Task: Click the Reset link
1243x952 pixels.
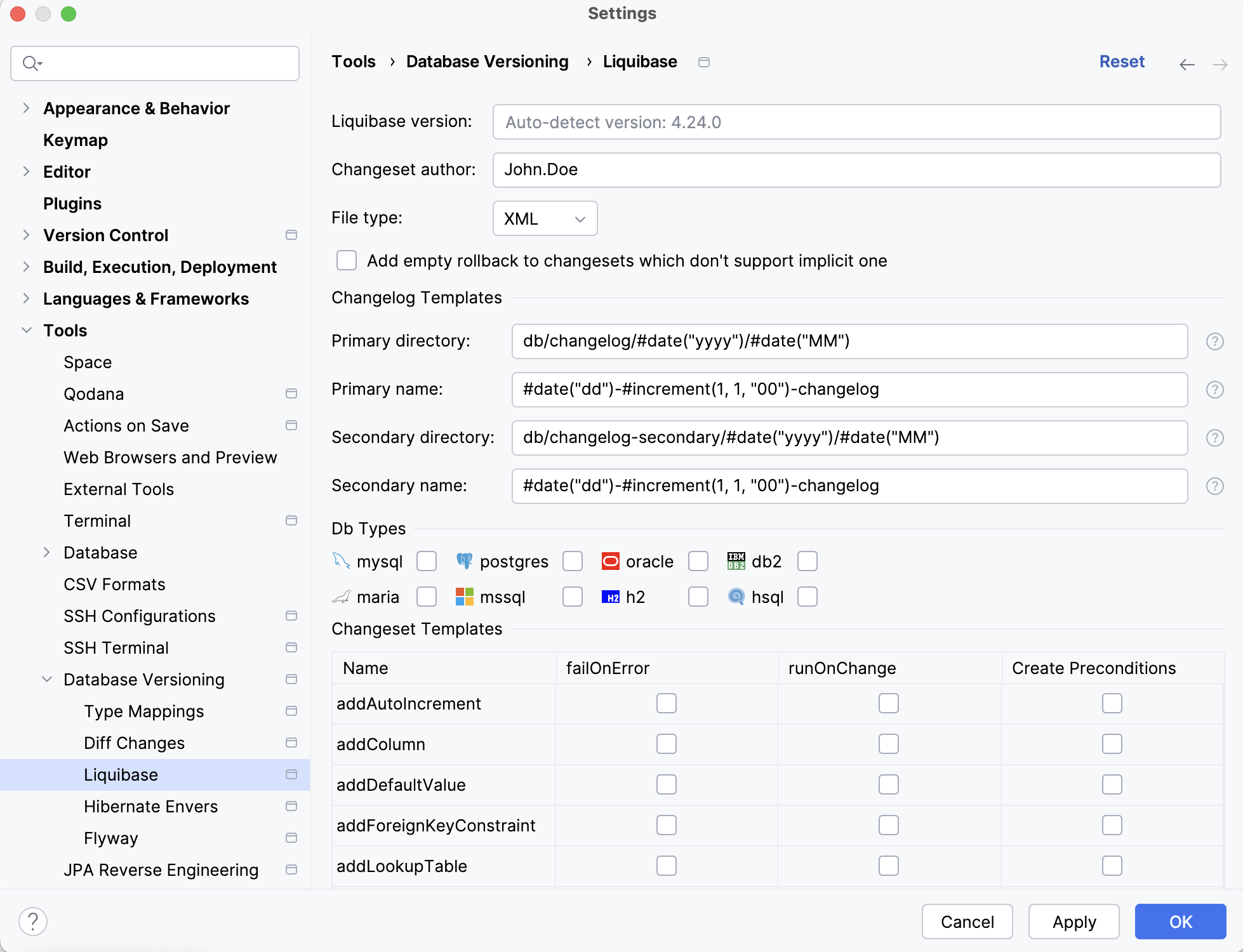Action: point(1122,62)
